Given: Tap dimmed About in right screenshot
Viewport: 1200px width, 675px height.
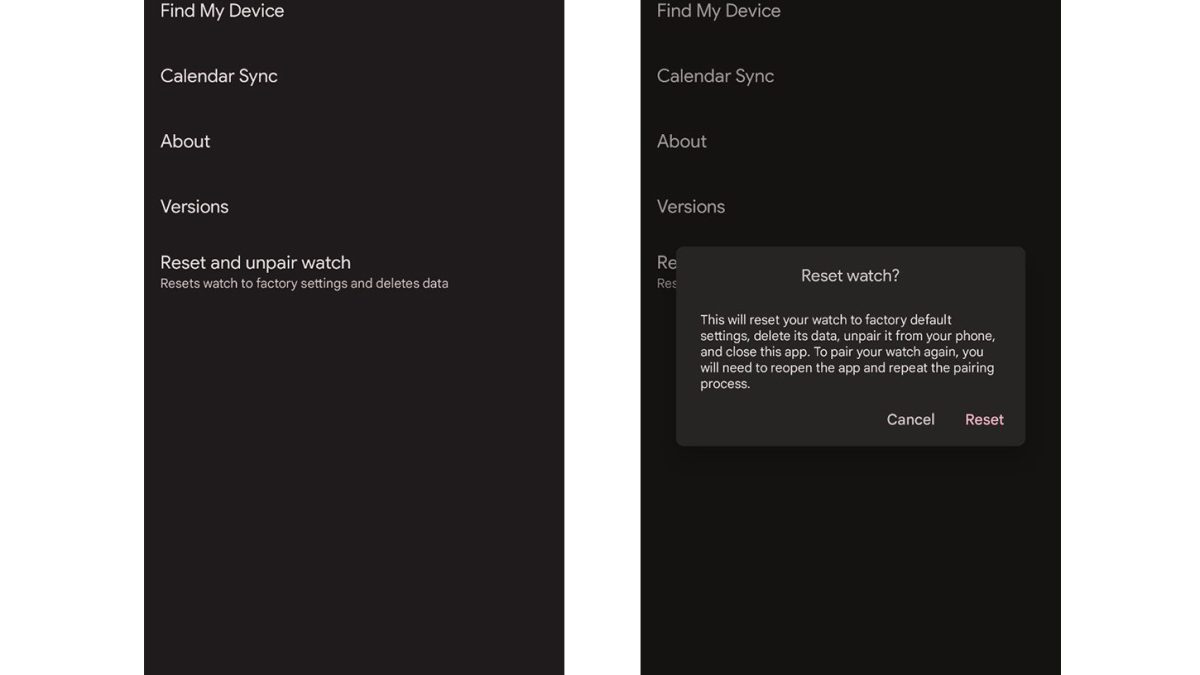Looking at the screenshot, I should pyautogui.click(x=681, y=141).
